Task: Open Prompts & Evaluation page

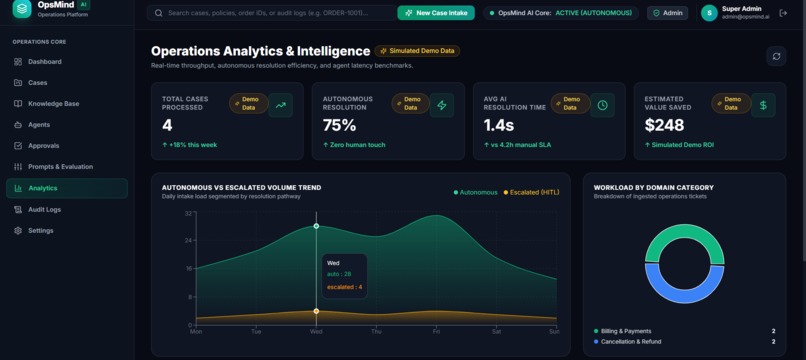Action: point(67,167)
